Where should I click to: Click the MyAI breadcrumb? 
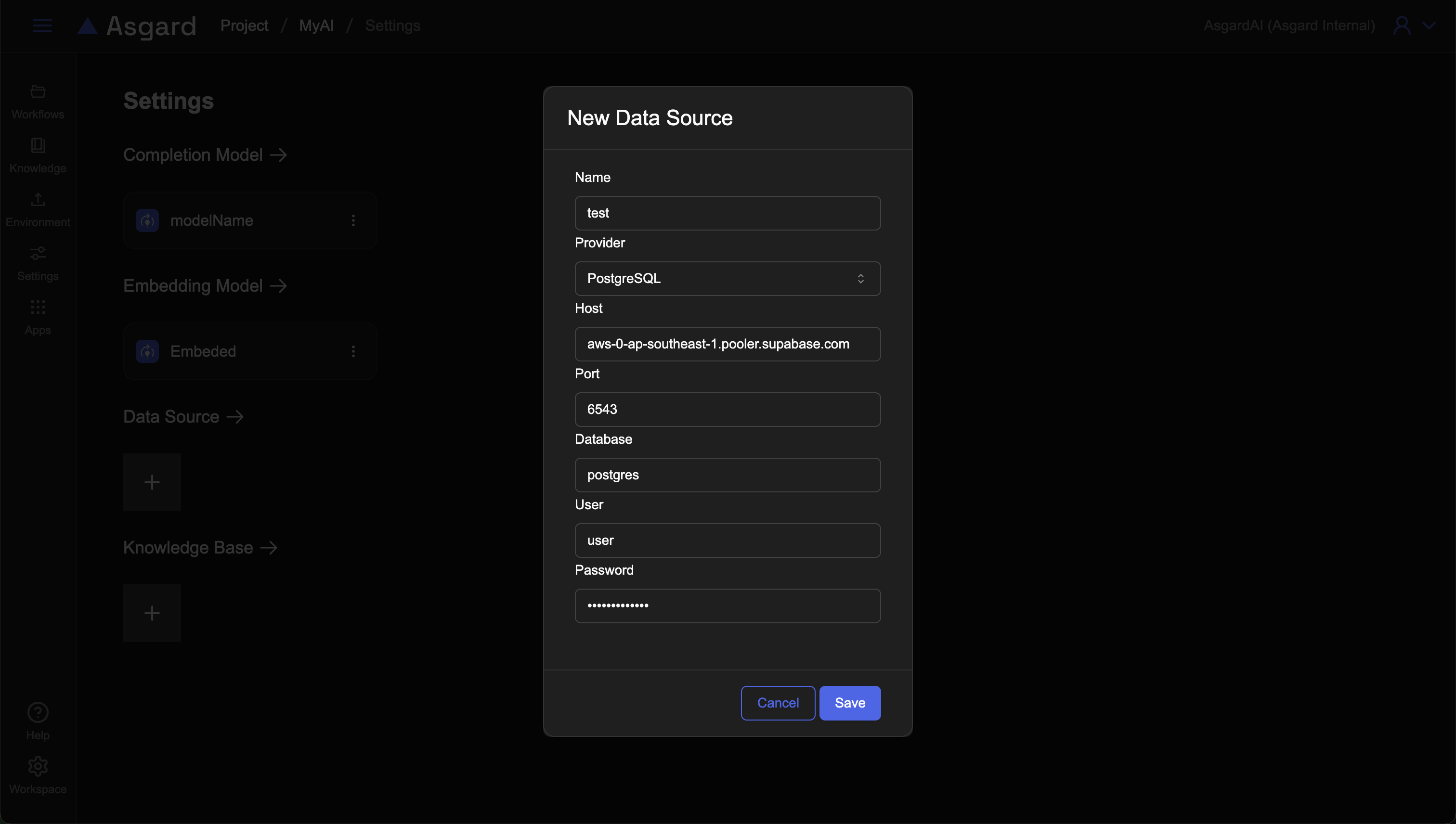pyautogui.click(x=316, y=26)
